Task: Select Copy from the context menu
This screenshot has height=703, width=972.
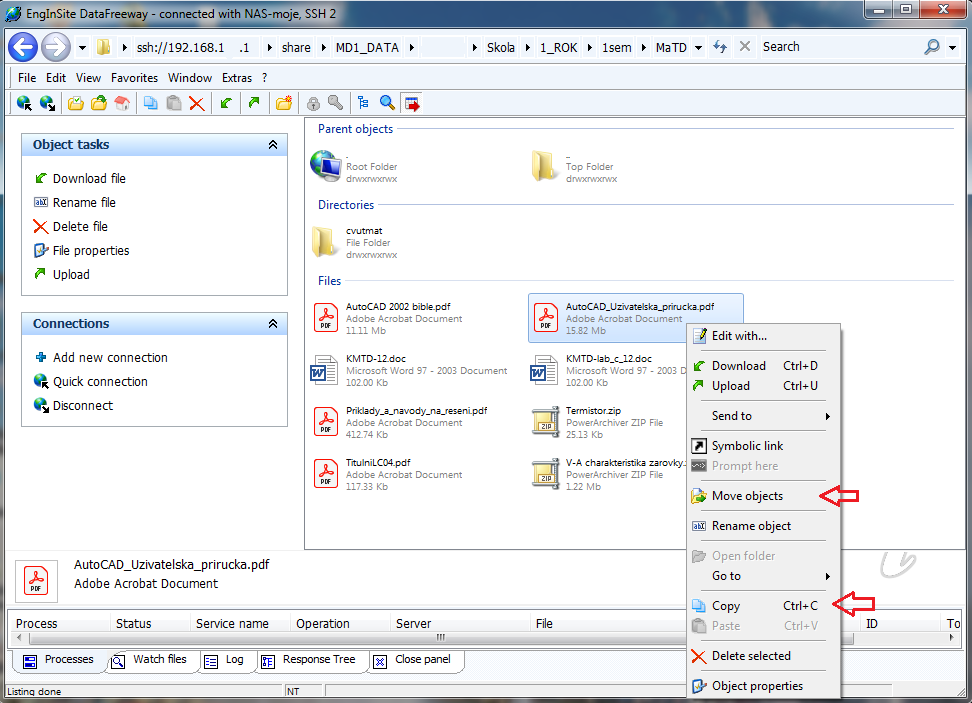Action: point(726,606)
